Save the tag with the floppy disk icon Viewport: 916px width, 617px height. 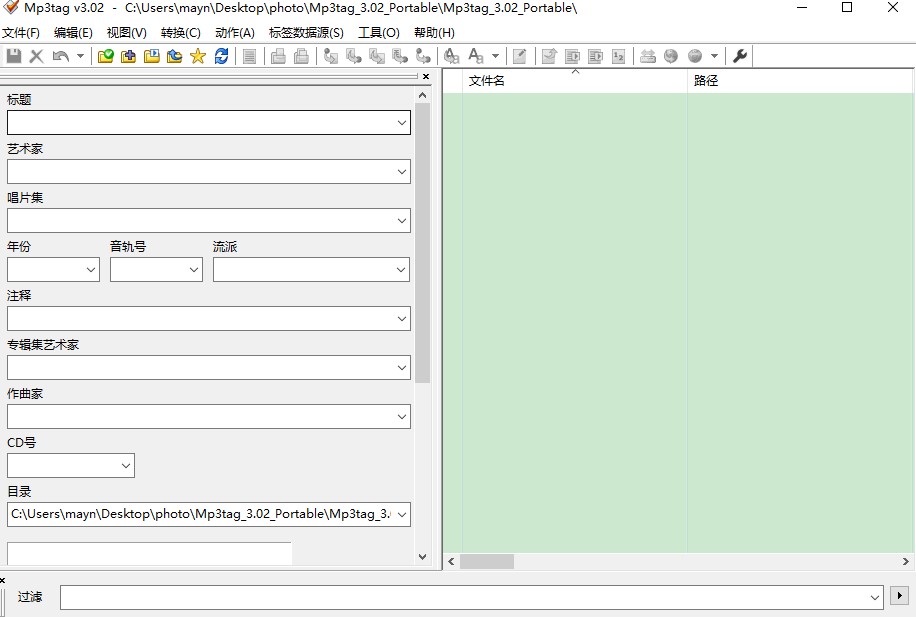13,56
